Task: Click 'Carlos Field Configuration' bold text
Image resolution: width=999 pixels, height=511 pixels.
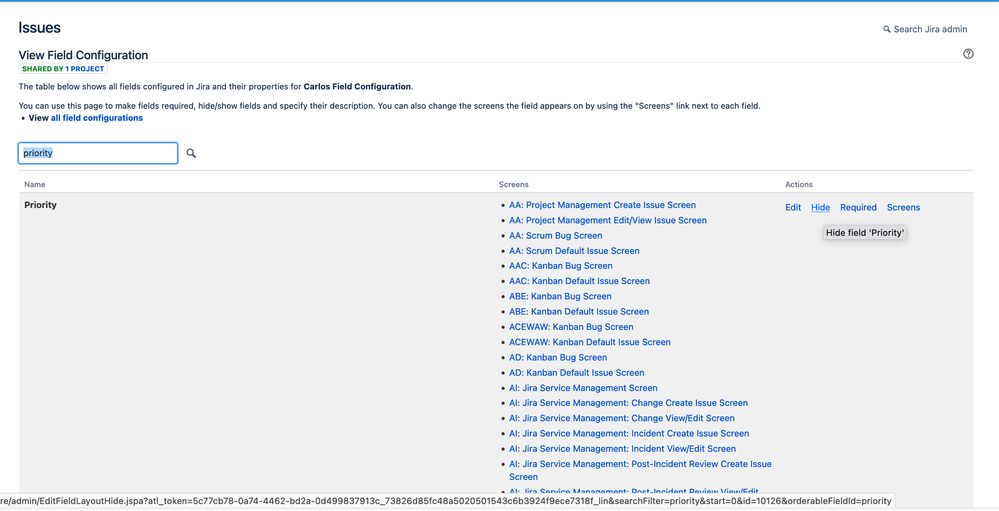Action: click(357, 87)
